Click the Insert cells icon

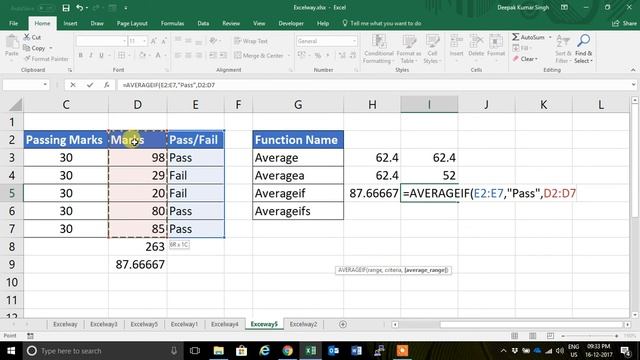point(456,46)
